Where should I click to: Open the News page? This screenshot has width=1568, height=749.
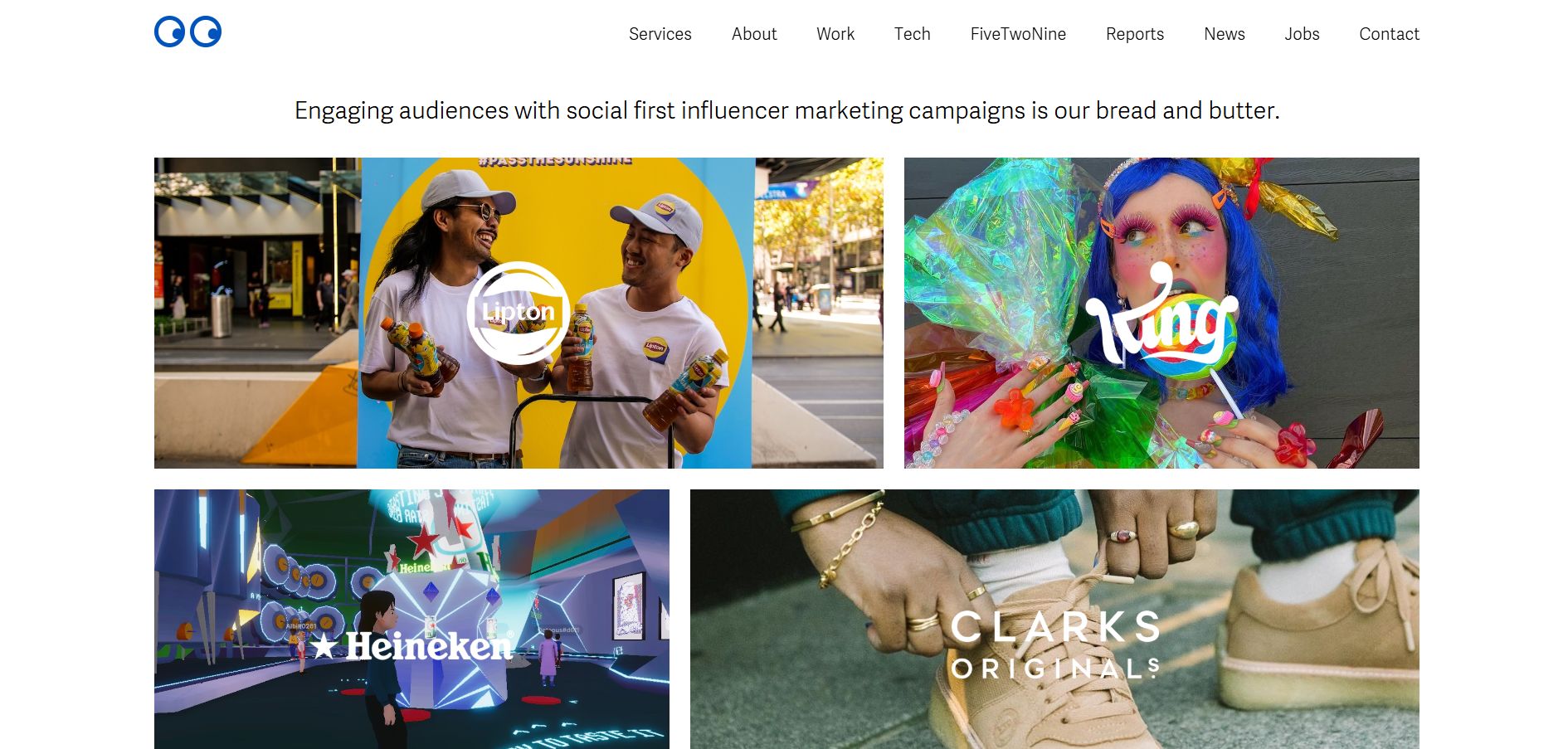tap(1225, 34)
